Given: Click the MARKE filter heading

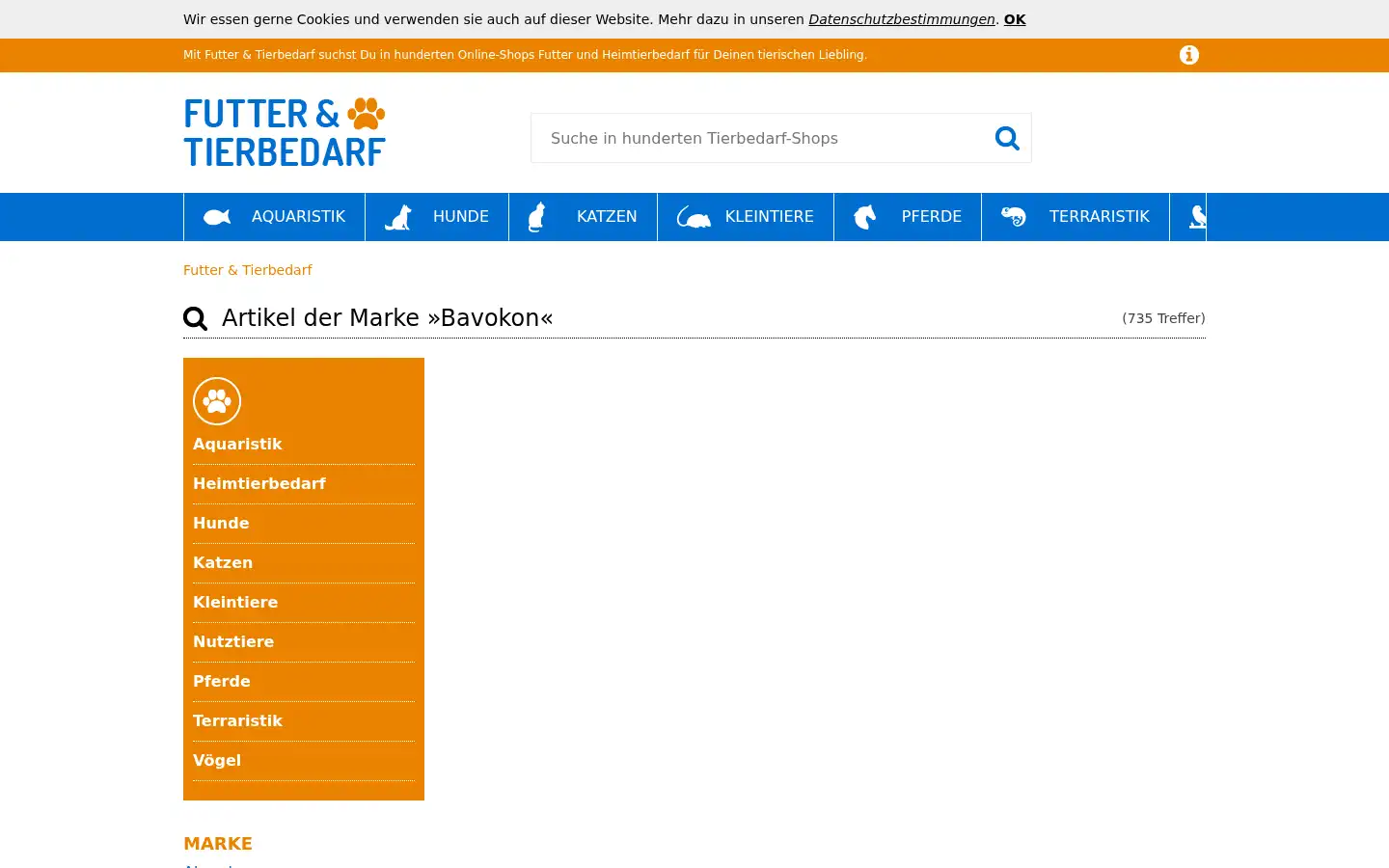Looking at the screenshot, I should pos(218,843).
